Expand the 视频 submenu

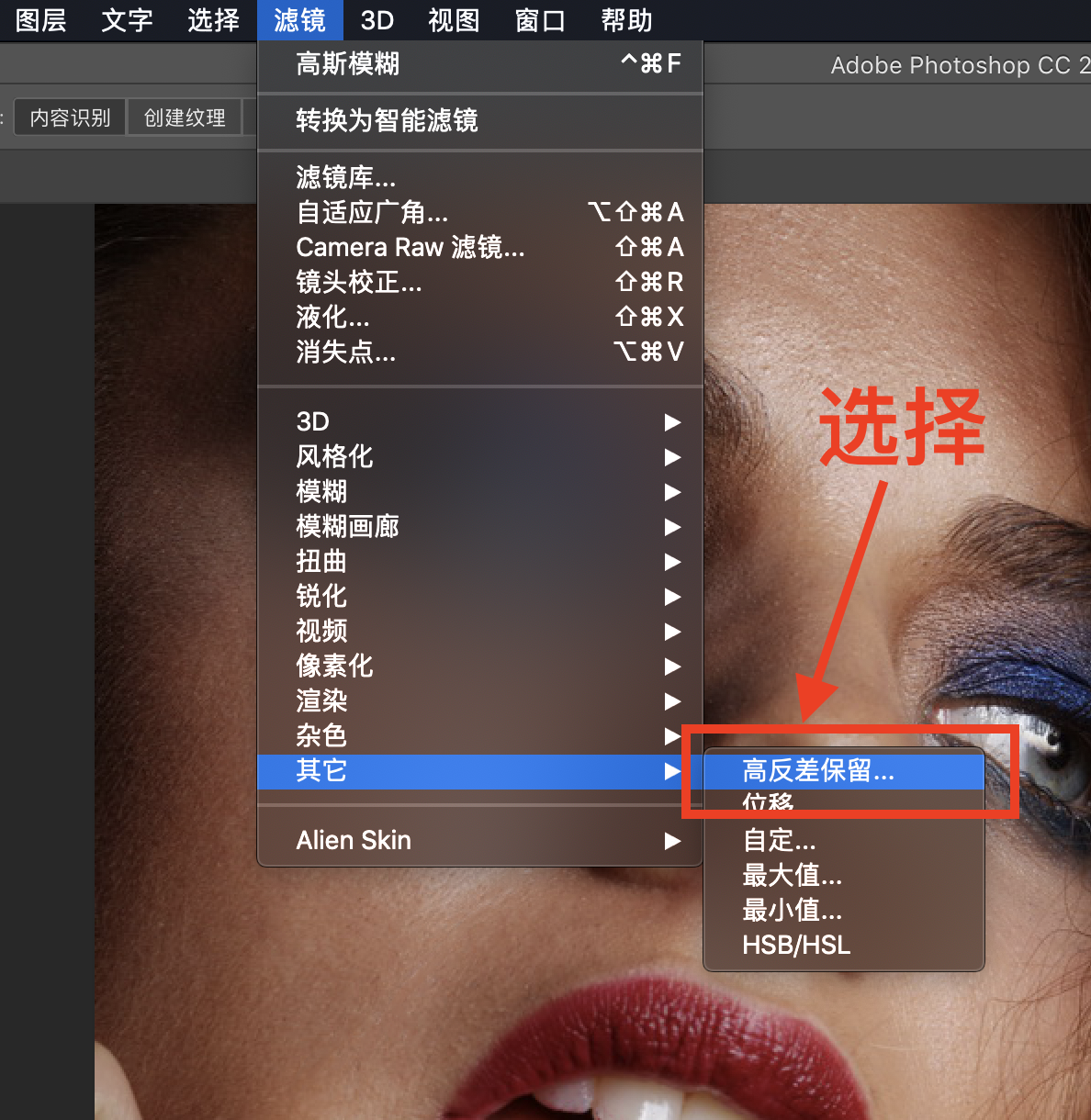point(480,631)
